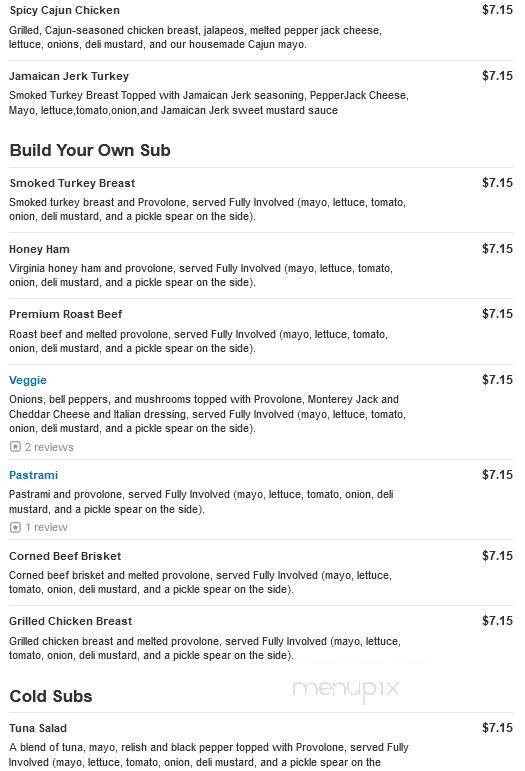View the 1 review for Pastrami
The image size is (525, 771).
(47, 527)
